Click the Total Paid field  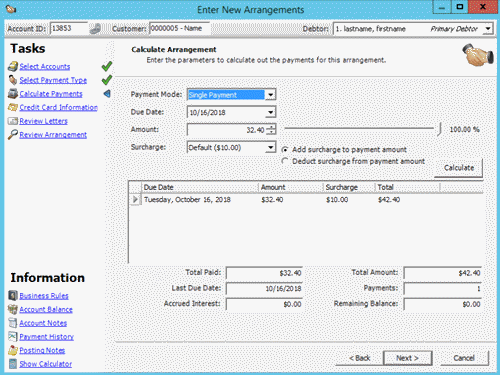point(264,273)
